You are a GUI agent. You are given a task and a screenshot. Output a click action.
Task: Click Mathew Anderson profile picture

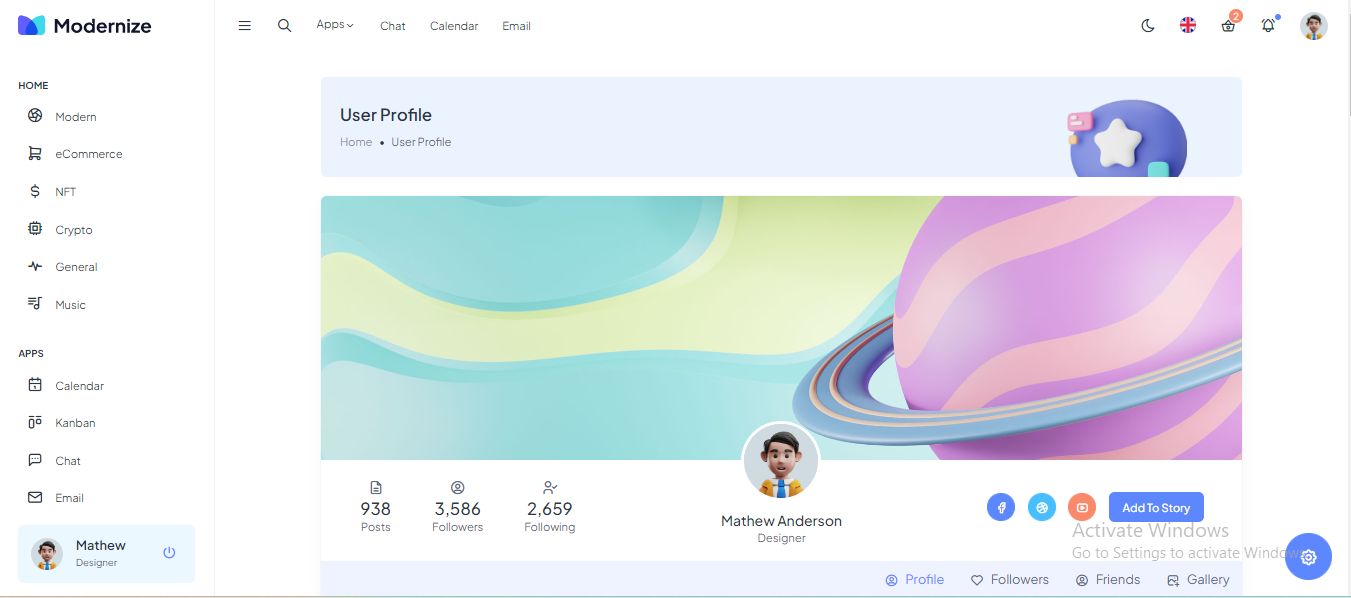pyautogui.click(x=781, y=461)
